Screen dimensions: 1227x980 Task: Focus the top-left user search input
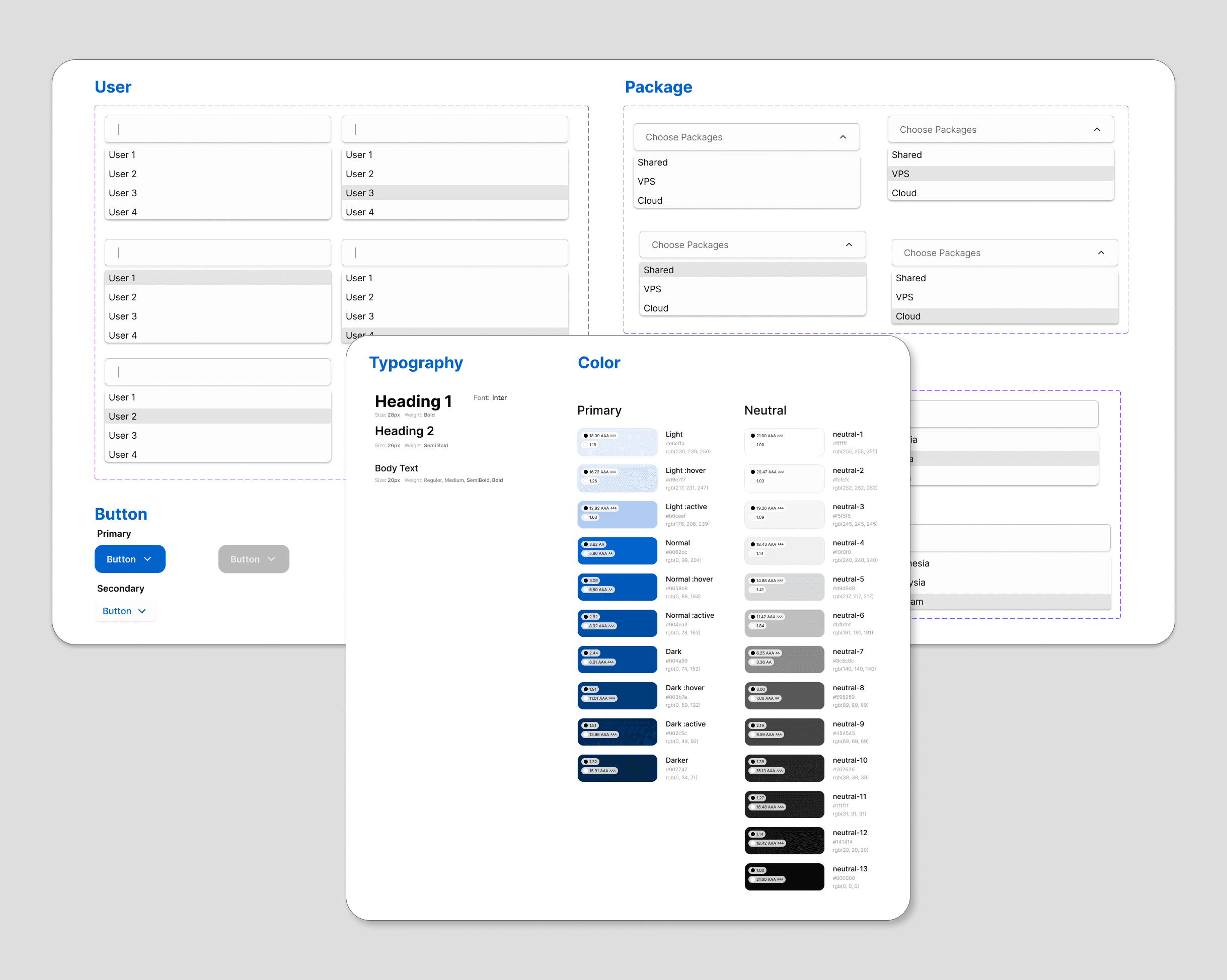(217, 129)
